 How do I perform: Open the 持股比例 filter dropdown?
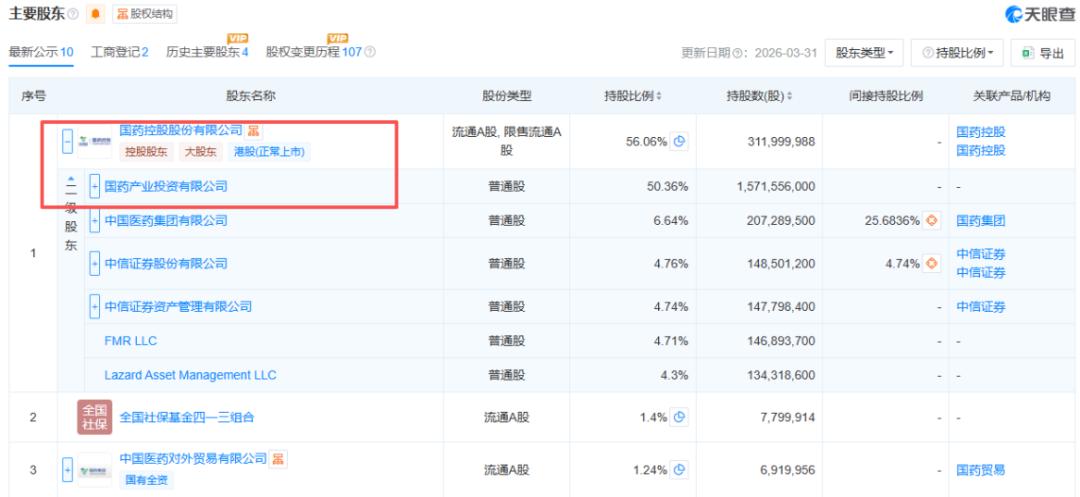point(957,53)
